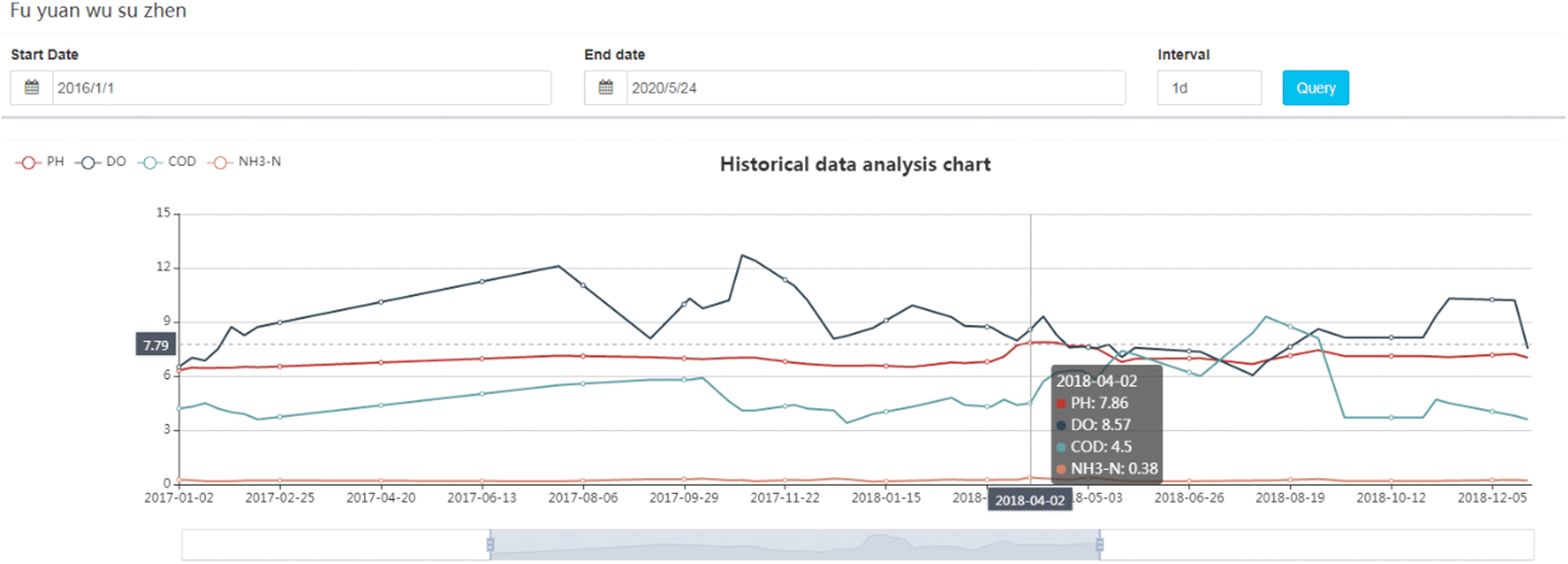Grab the left zoom slider handle
The height and width of the screenshot is (564, 1568).
[x=490, y=545]
